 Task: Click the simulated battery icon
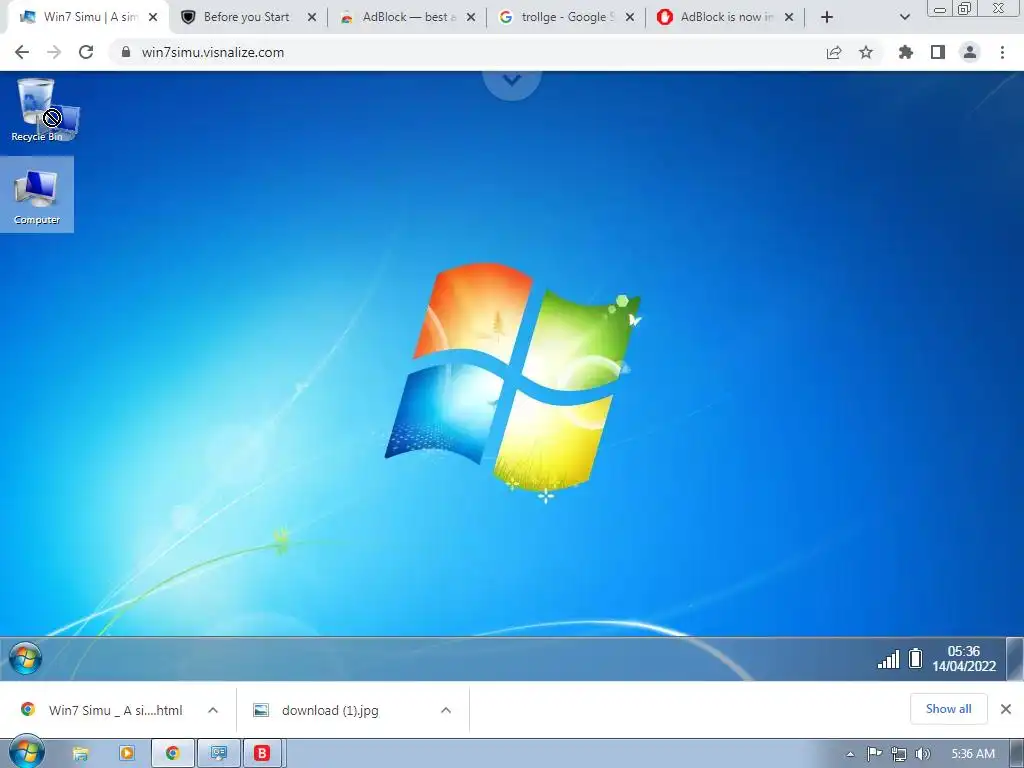click(916, 658)
